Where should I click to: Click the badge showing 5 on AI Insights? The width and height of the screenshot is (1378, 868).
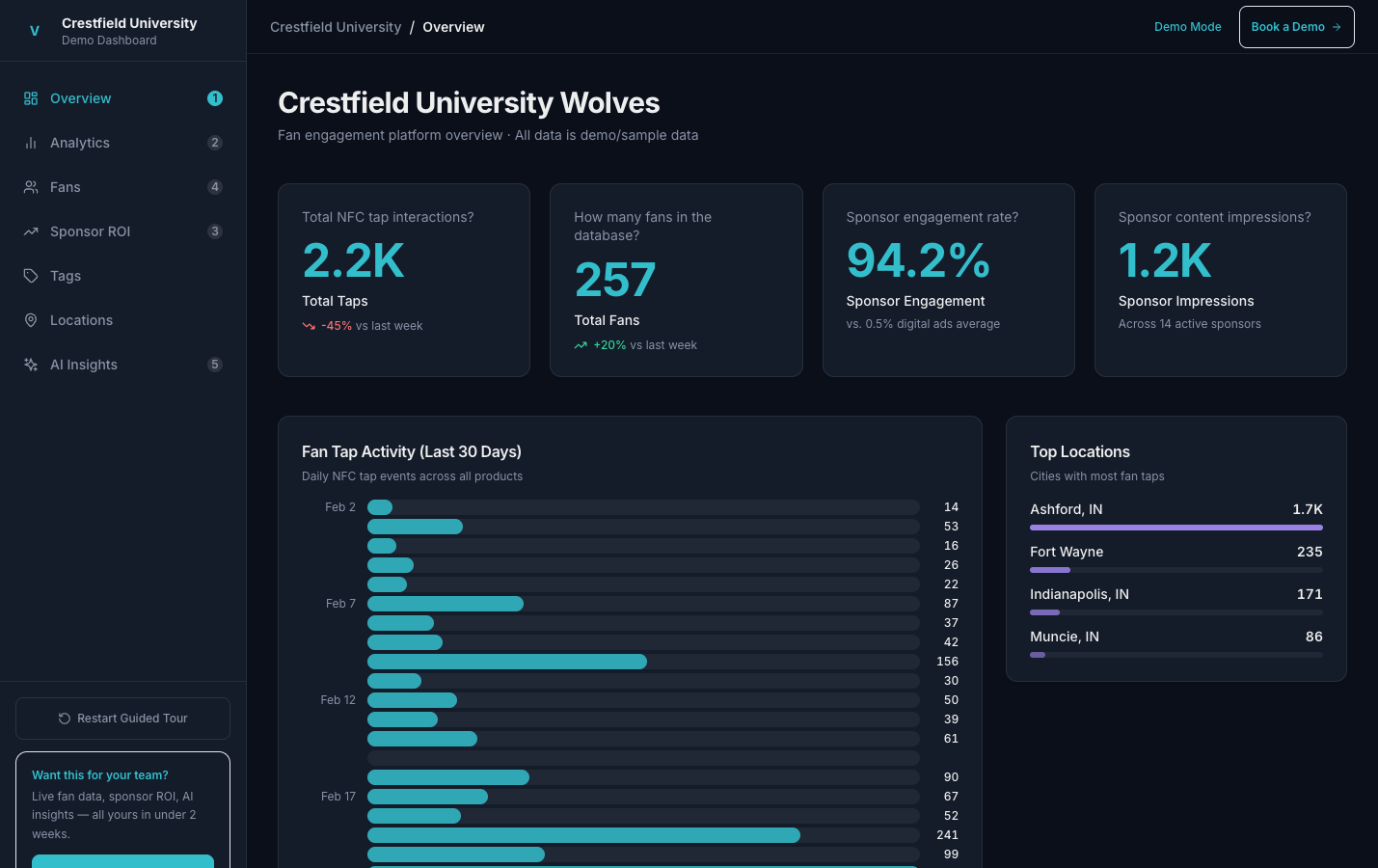click(215, 365)
